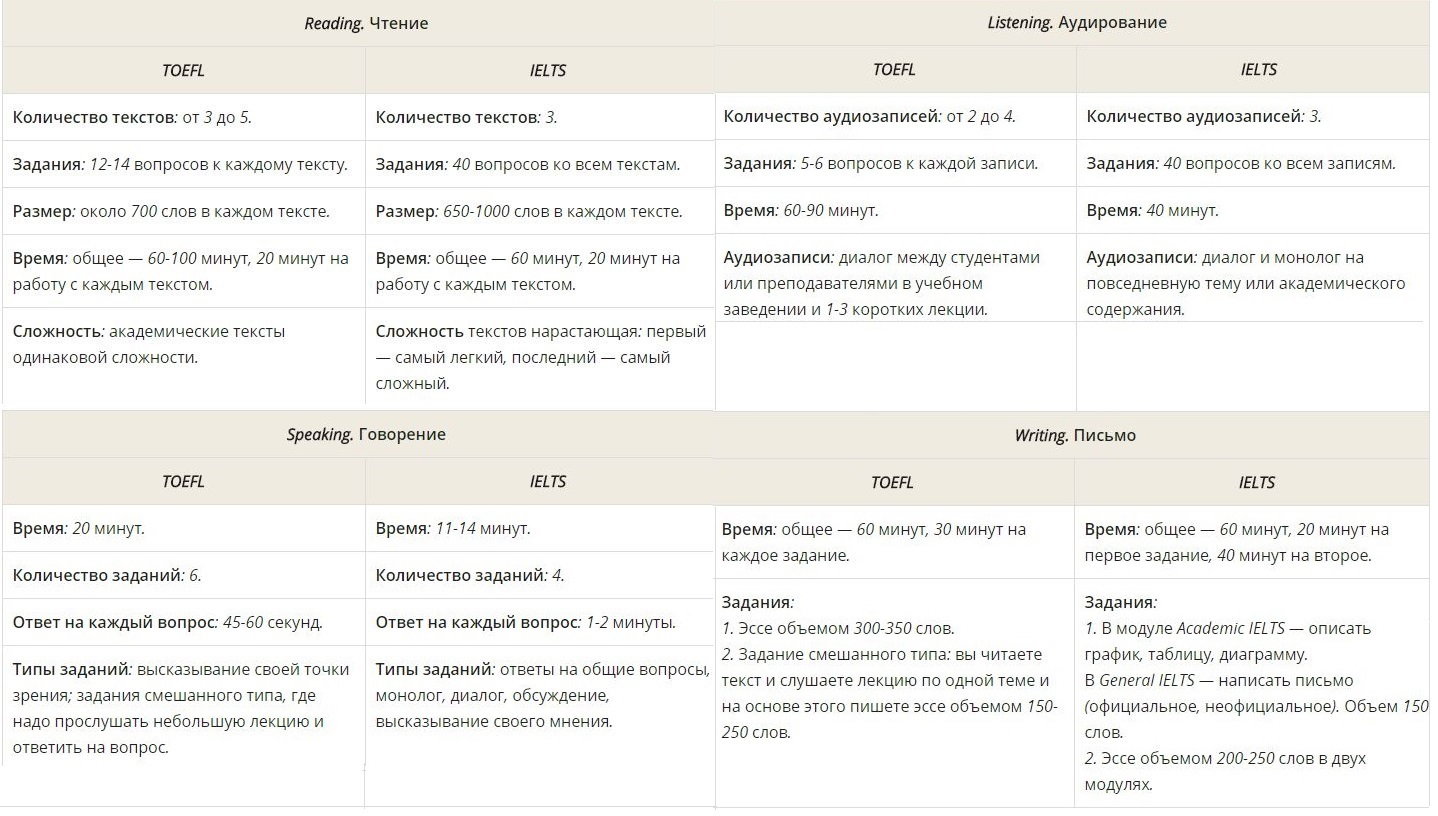The height and width of the screenshot is (816, 1438).
Task: Click the TOEFL column header under Reading
Action: 183,70
